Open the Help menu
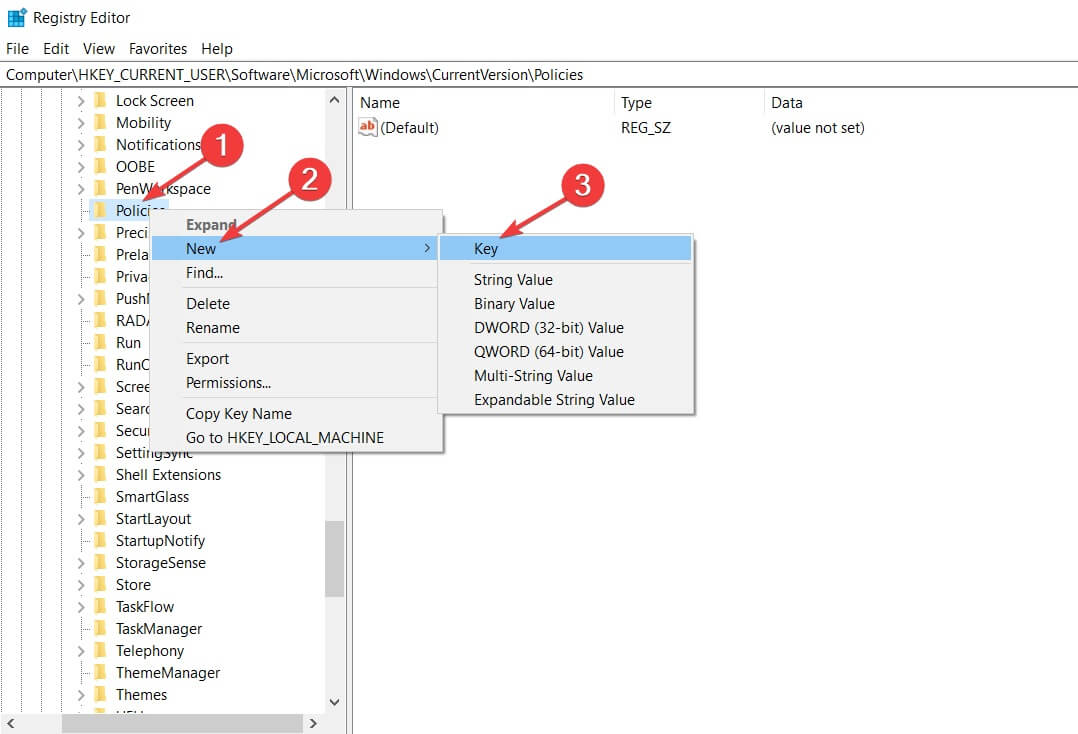 pyautogui.click(x=217, y=49)
